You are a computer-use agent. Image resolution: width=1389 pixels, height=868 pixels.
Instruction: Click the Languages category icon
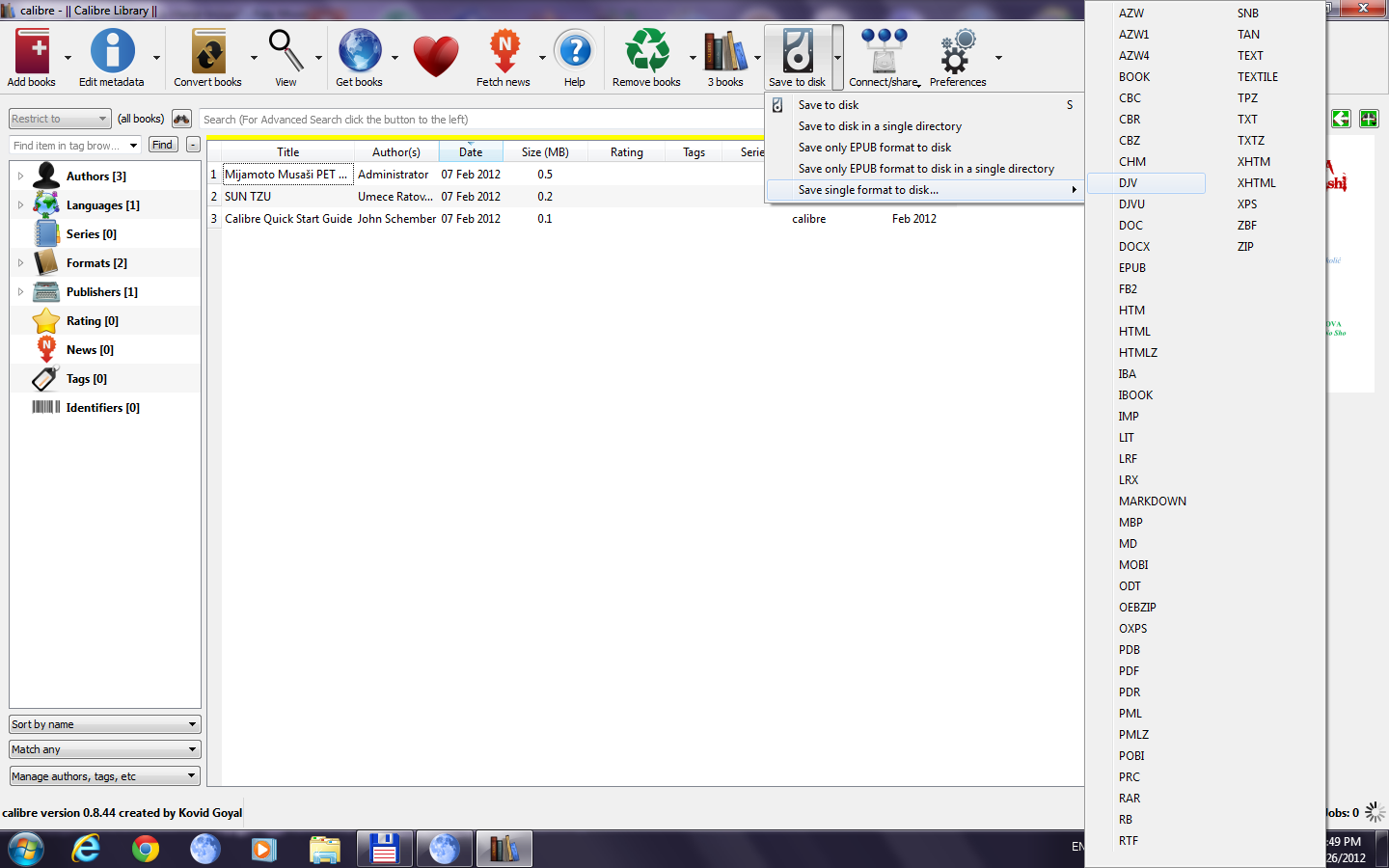(x=46, y=204)
